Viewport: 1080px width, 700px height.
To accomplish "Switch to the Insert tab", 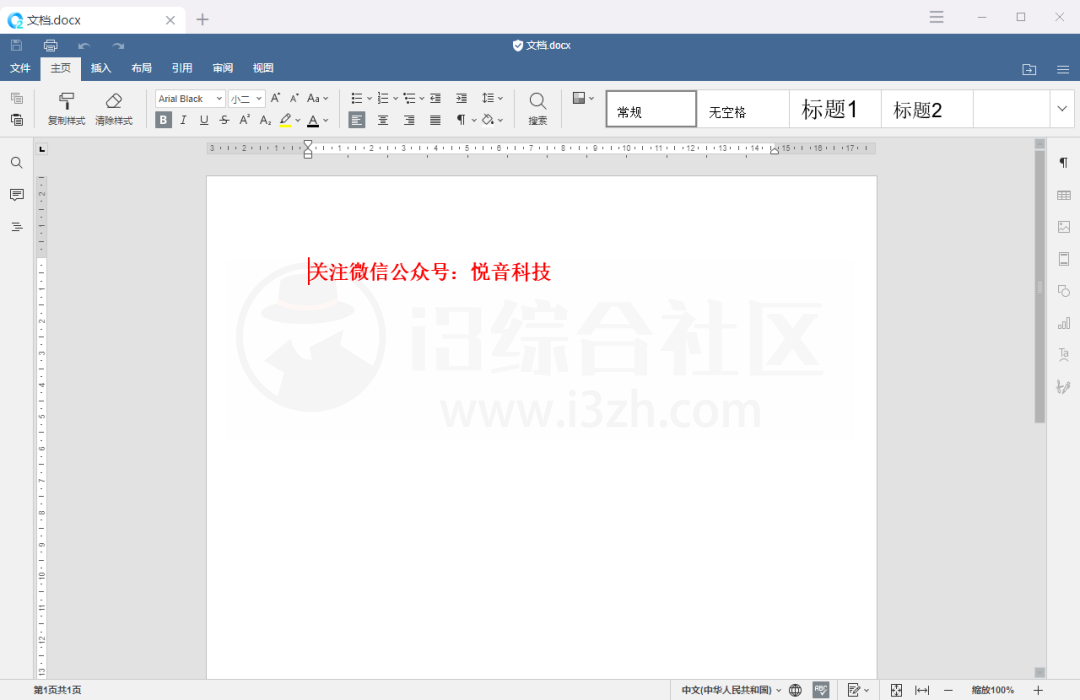I will pyautogui.click(x=101, y=68).
